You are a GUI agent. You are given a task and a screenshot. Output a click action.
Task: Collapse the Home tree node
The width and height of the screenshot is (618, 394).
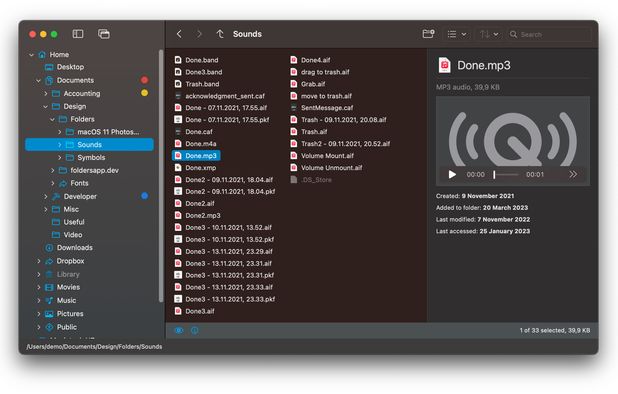pos(32,55)
